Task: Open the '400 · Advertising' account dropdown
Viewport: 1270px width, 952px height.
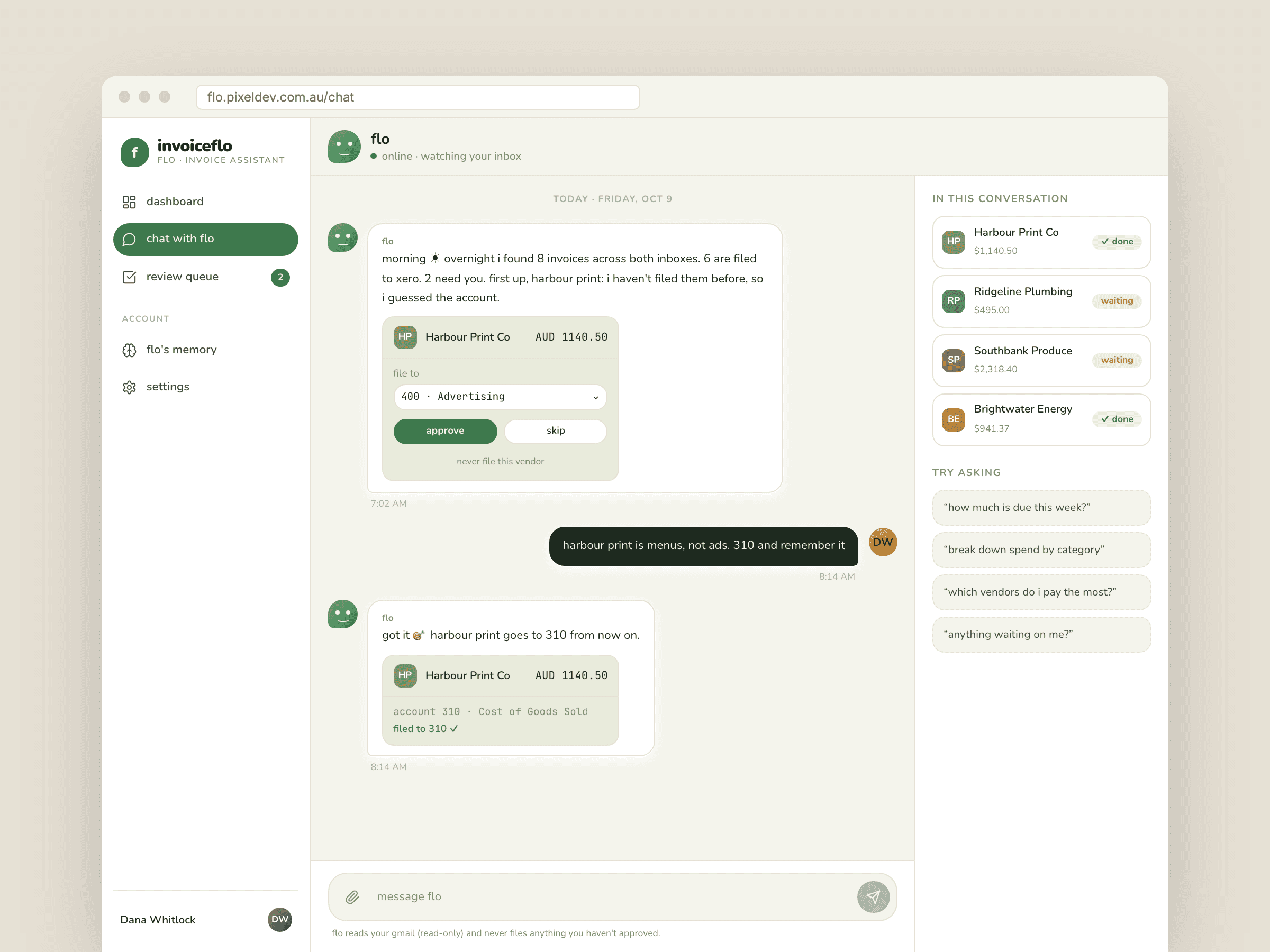Action: point(500,397)
